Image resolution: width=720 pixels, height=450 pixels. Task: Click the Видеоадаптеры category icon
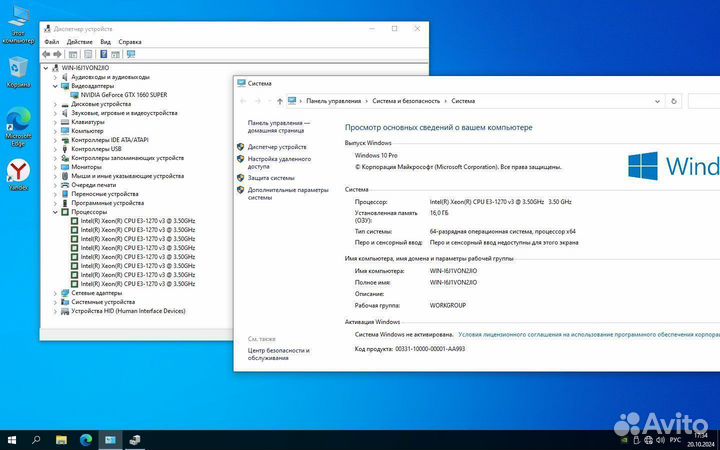[65, 86]
